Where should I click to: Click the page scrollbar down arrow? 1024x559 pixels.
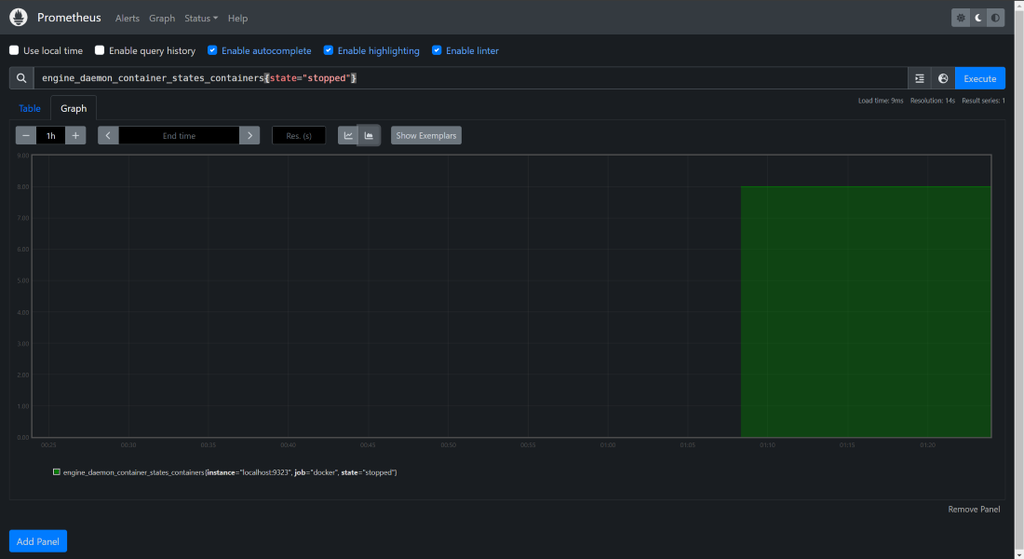[x=1019, y=554]
